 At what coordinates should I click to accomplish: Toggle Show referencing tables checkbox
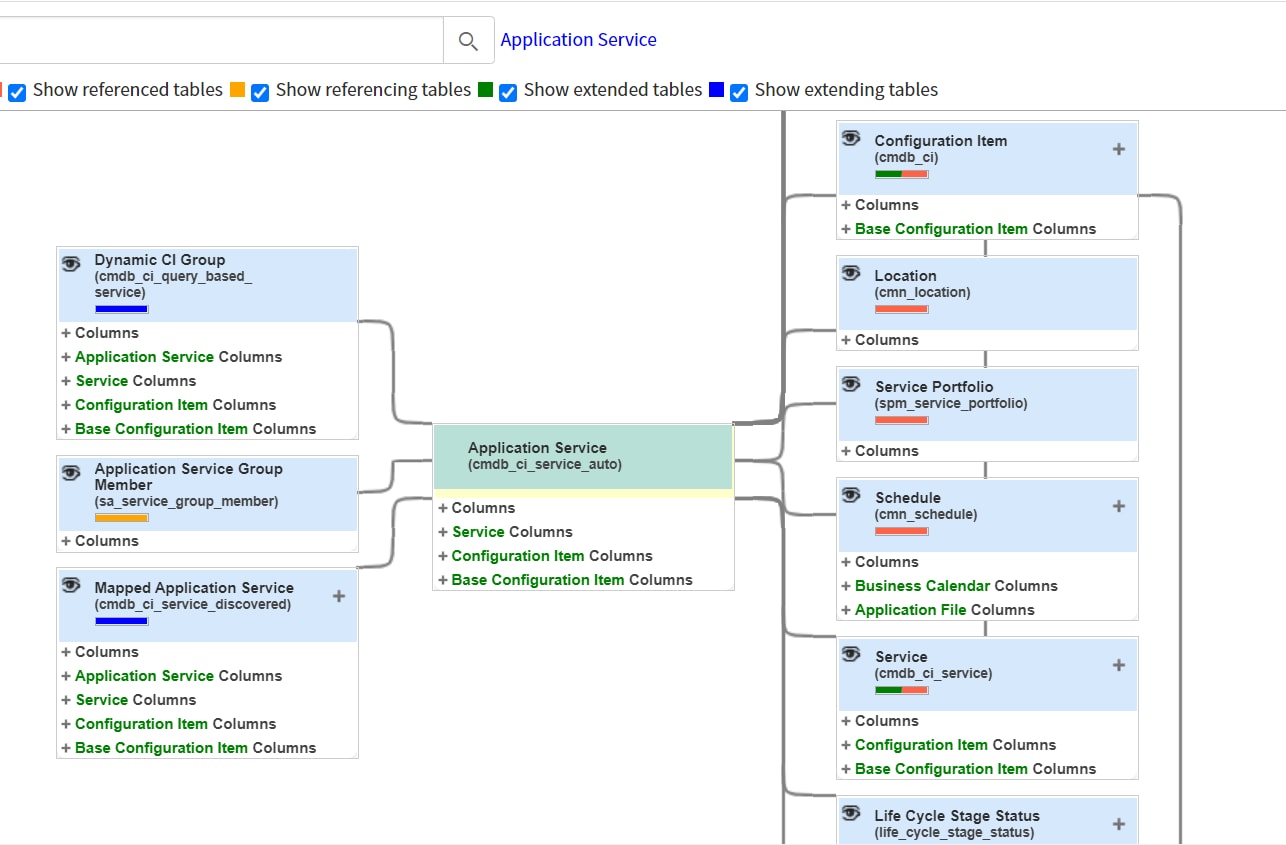pyautogui.click(x=260, y=92)
